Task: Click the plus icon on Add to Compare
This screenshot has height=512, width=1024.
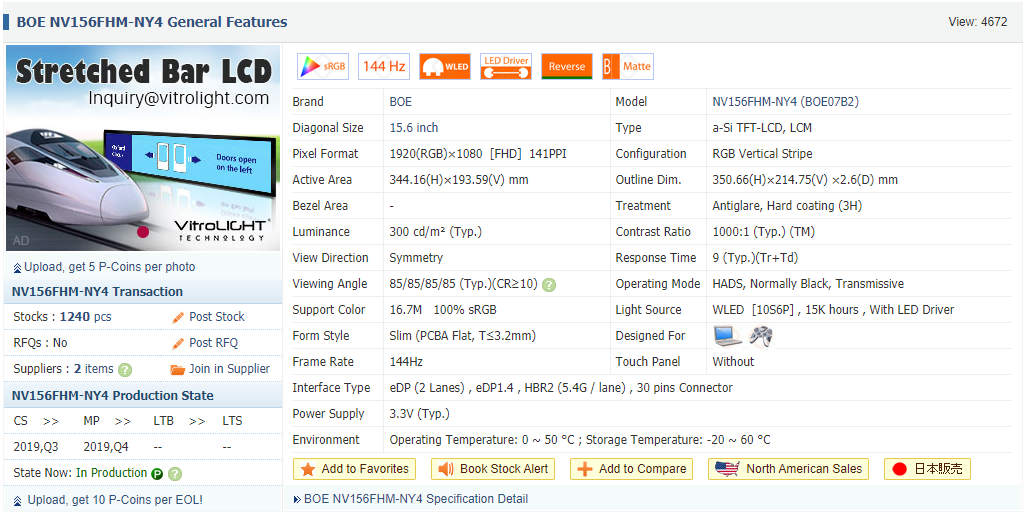Action: (585, 469)
